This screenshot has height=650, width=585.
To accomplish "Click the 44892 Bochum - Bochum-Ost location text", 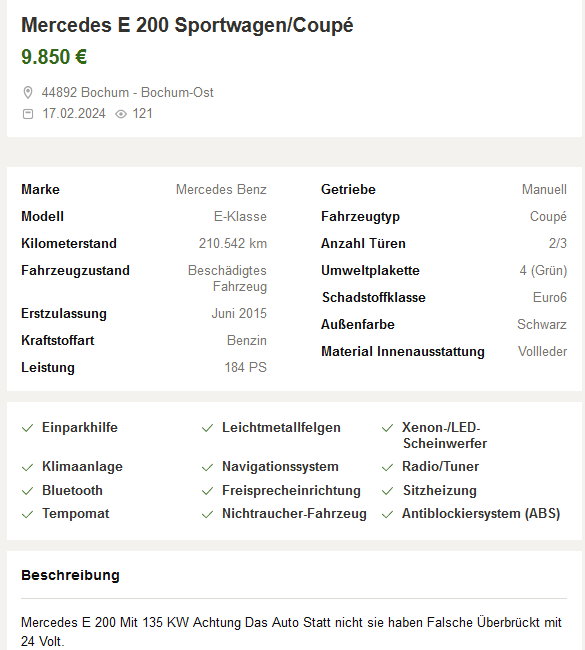I will pos(127,92).
